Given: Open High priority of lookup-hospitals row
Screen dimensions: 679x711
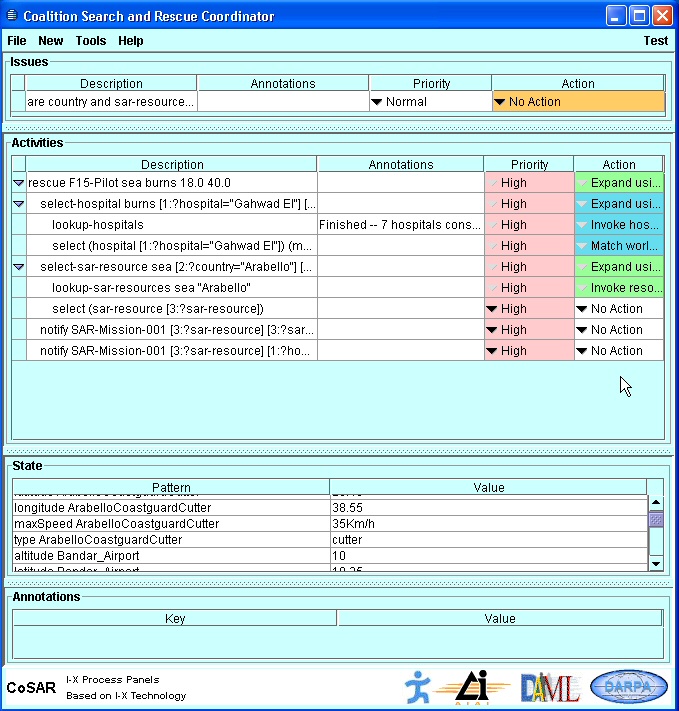Looking at the screenshot, I should (x=529, y=225).
